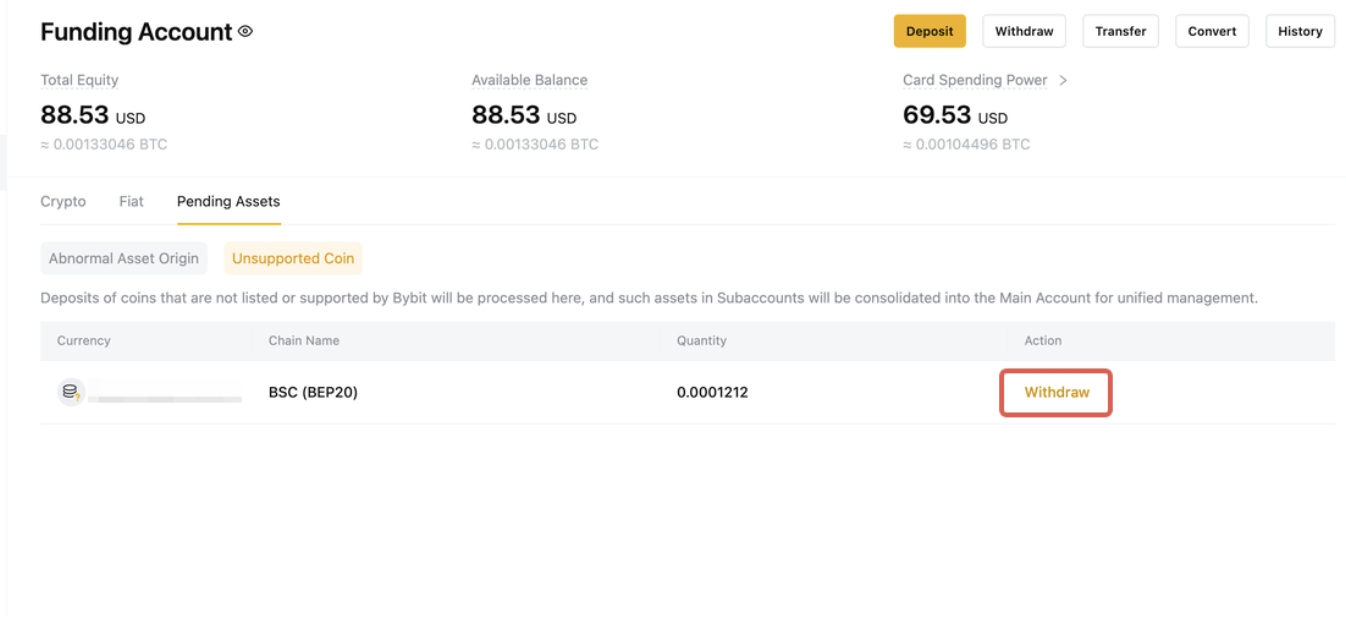Click the top Withdraw button
1346x619 pixels.
click(1024, 31)
